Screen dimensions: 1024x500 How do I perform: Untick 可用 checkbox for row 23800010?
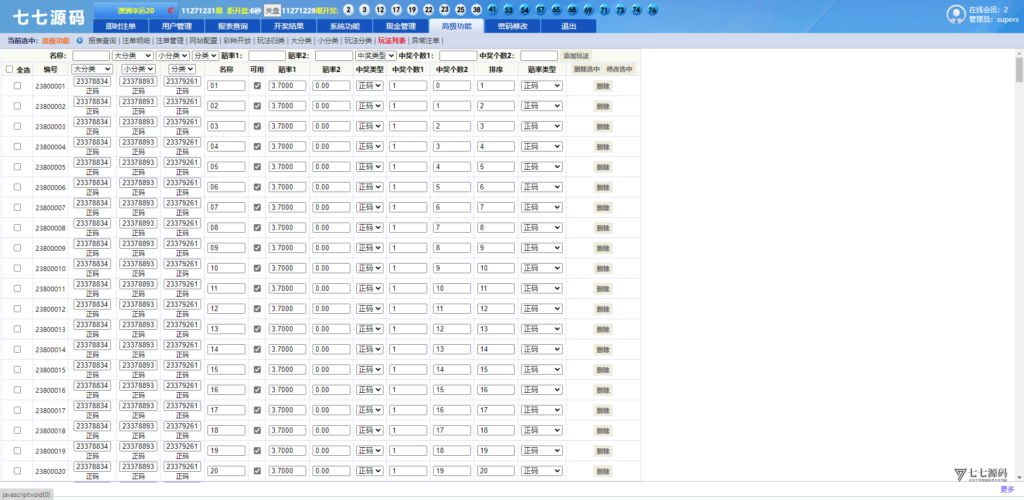tap(257, 268)
